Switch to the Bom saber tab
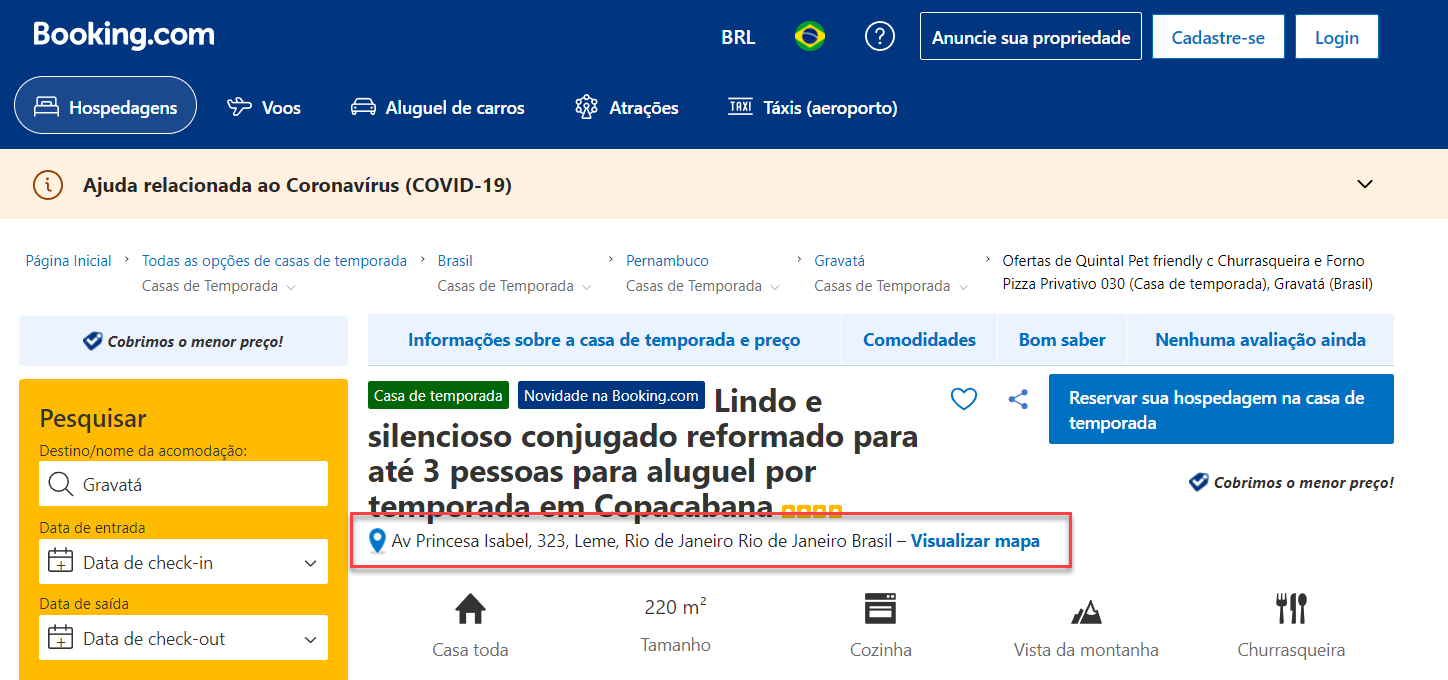1448x680 pixels. pyautogui.click(x=1062, y=340)
